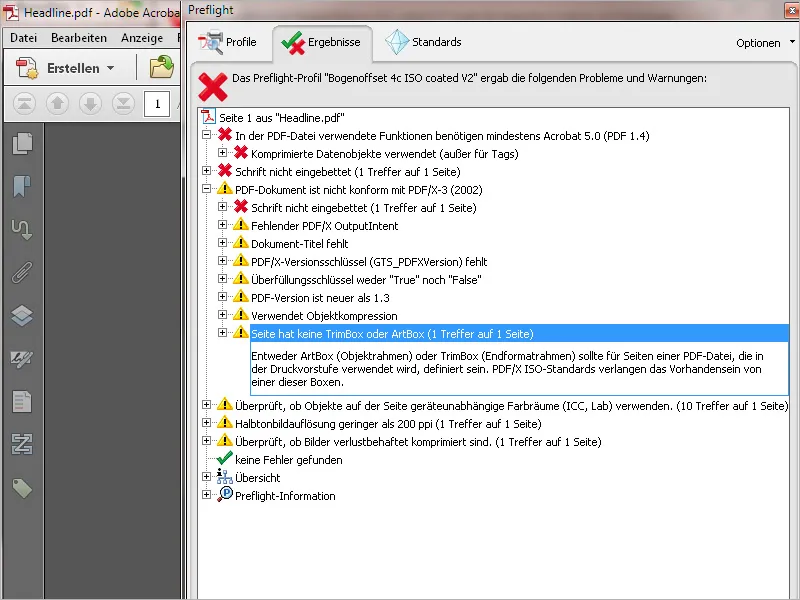800x600 pixels.
Task: Switch to the Ergebnisse tab
Action: [x=322, y=42]
